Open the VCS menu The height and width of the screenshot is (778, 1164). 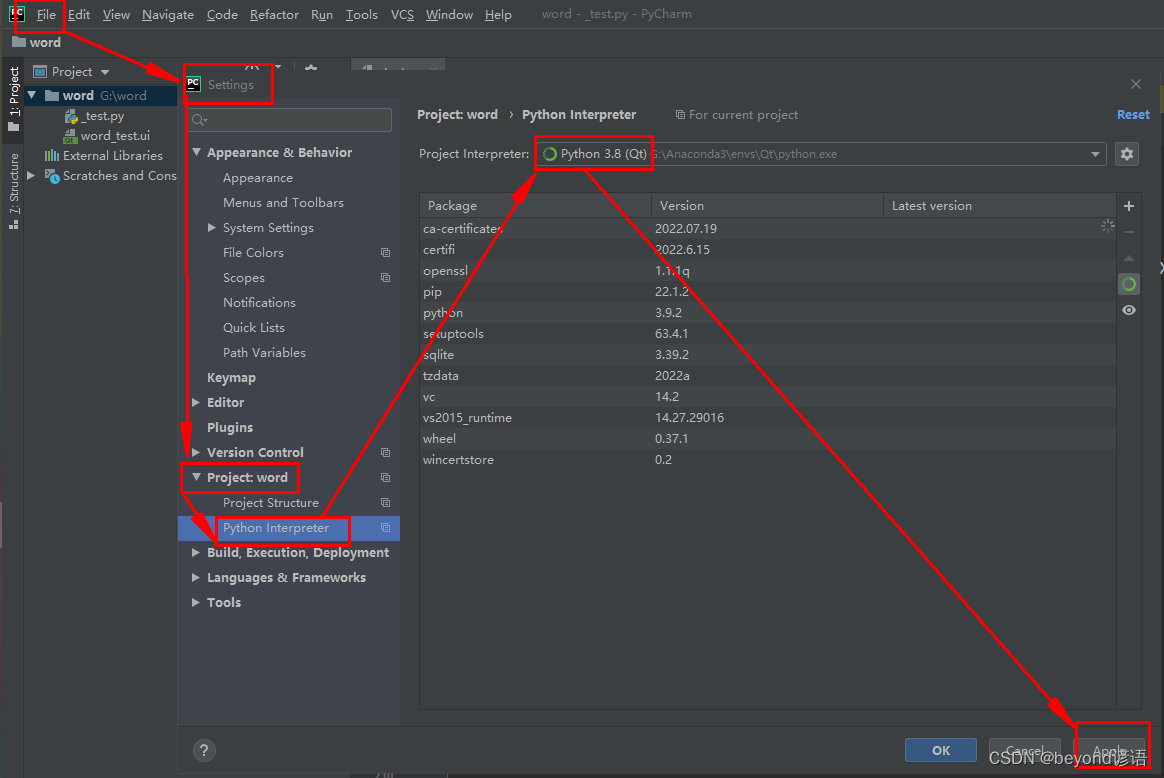402,14
